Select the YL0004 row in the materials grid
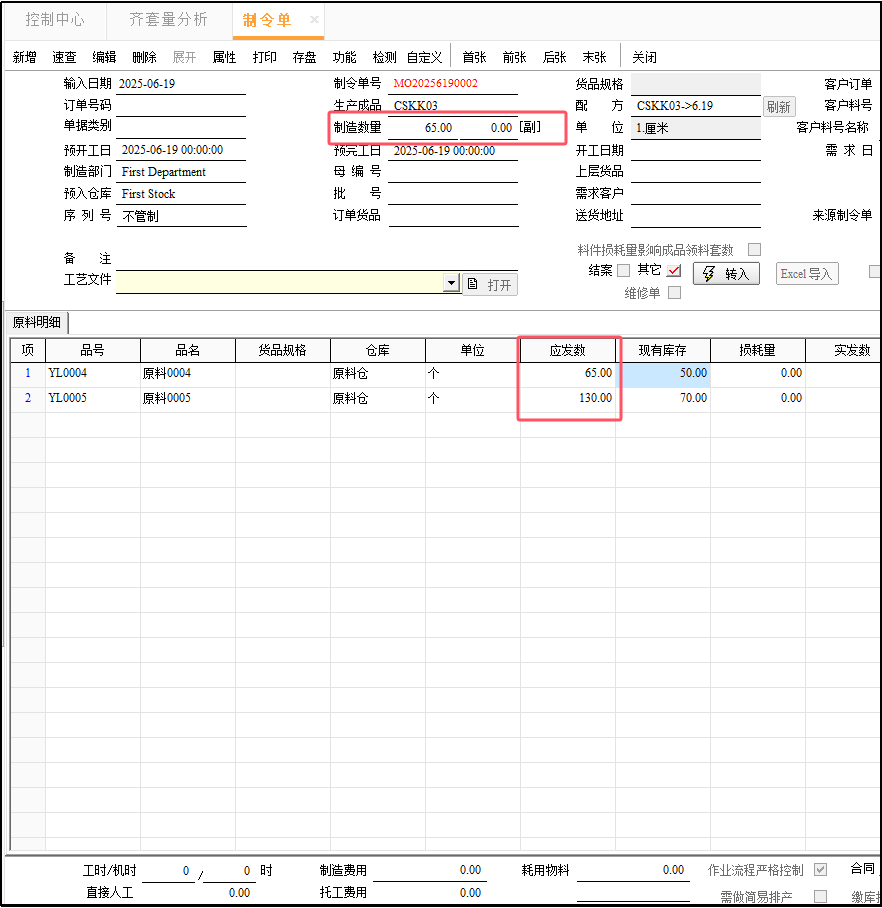This screenshot has height=908, width=882. click(x=90, y=373)
